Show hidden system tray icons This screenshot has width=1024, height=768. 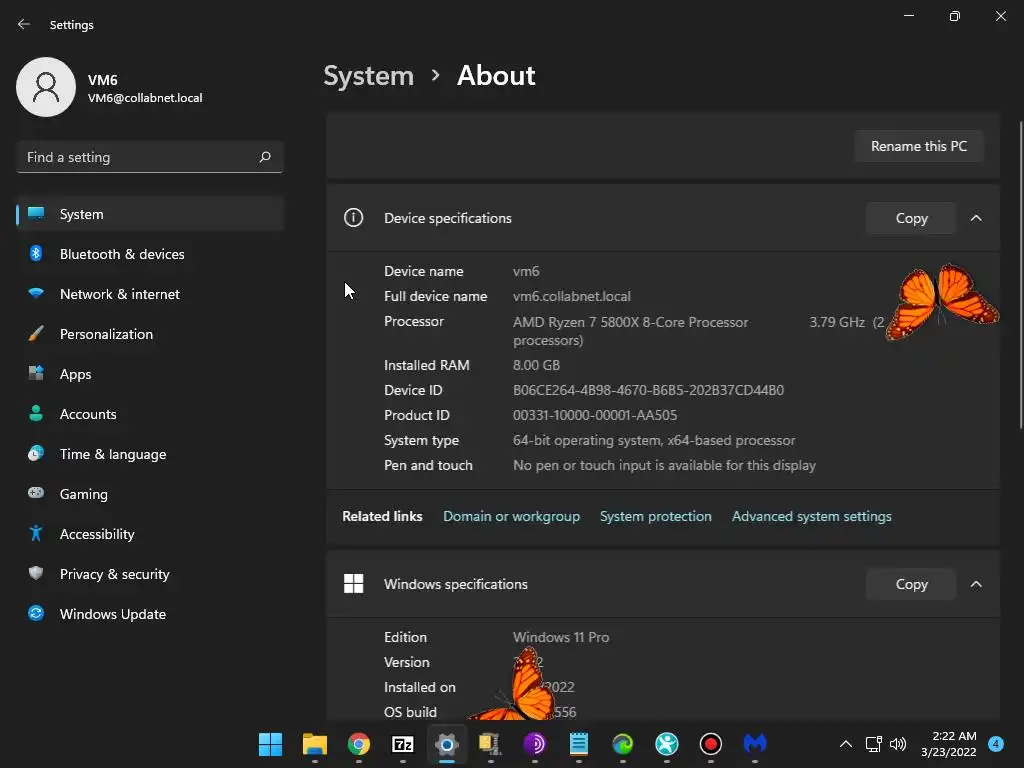pos(846,744)
